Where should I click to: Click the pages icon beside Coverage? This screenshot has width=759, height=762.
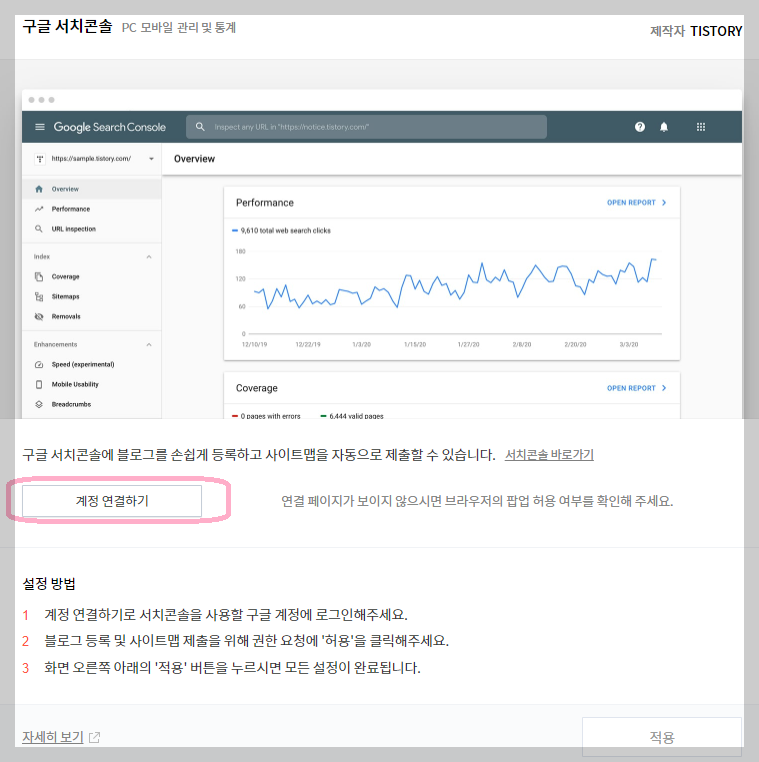point(39,277)
